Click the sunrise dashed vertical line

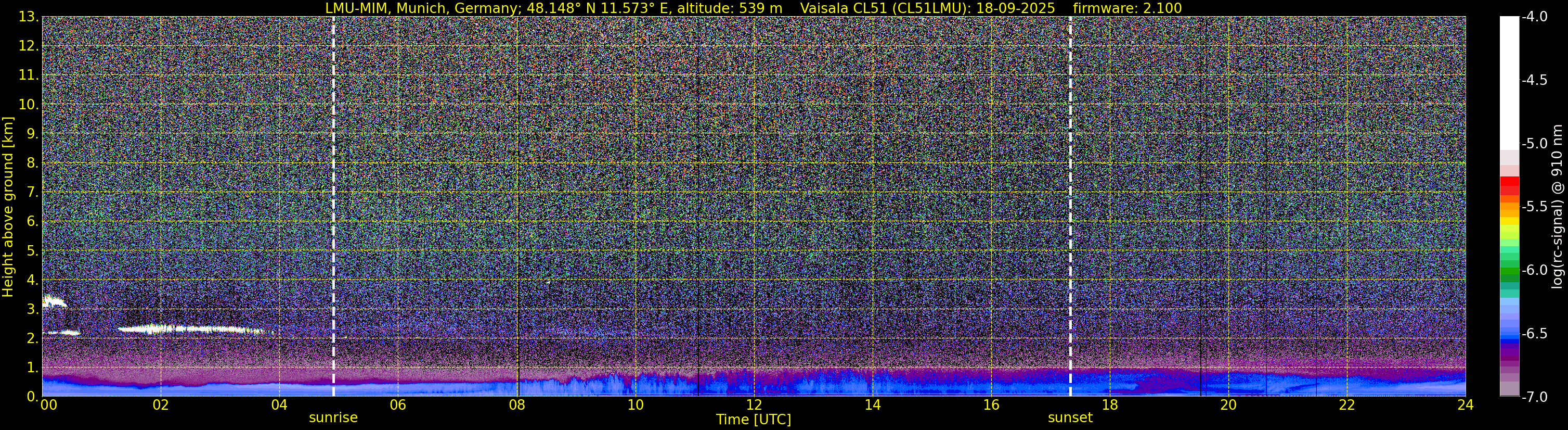(333, 207)
